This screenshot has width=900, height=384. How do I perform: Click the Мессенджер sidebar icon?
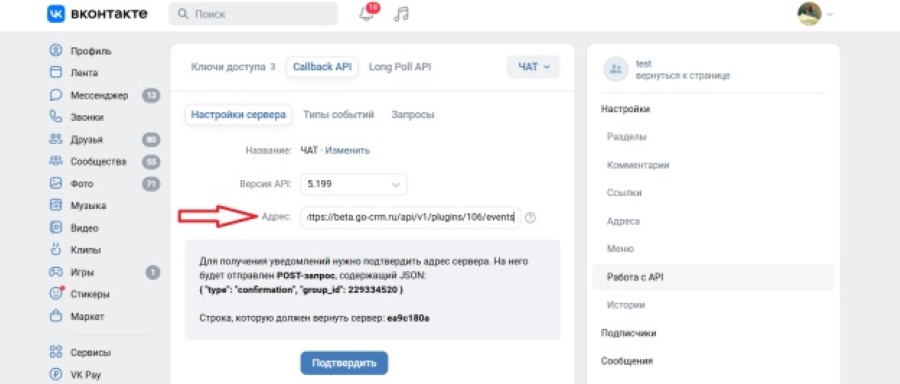pyautogui.click(x=56, y=95)
